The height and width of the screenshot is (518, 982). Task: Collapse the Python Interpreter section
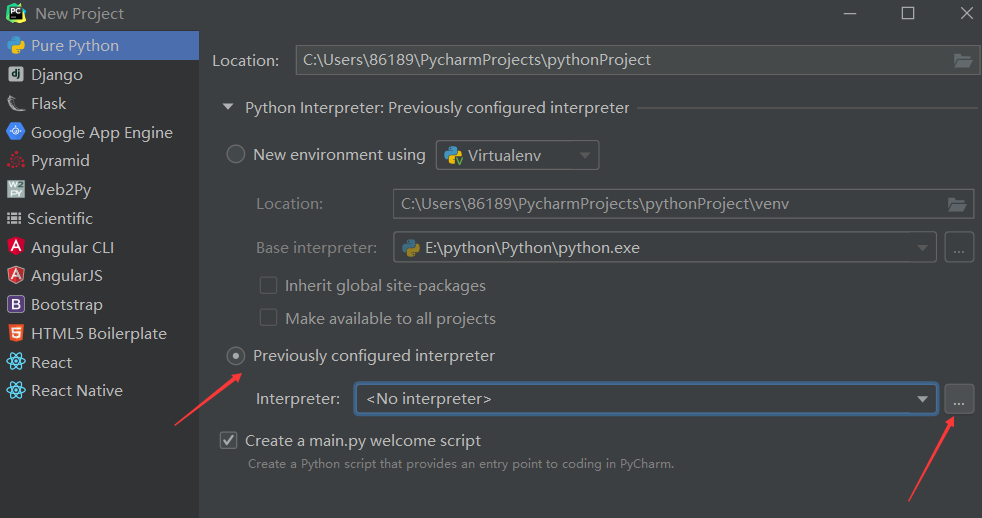(229, 108)
